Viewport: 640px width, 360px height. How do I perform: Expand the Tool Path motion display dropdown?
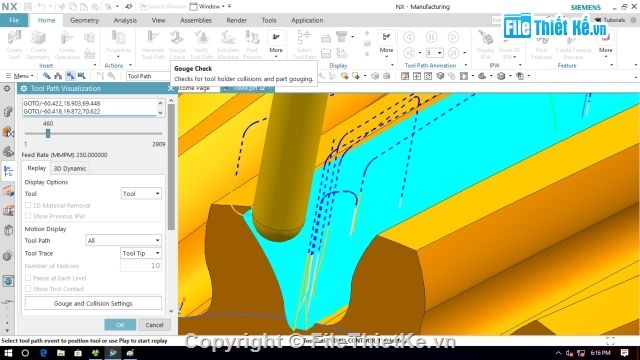pyautogui.click(x=124, y=240)
